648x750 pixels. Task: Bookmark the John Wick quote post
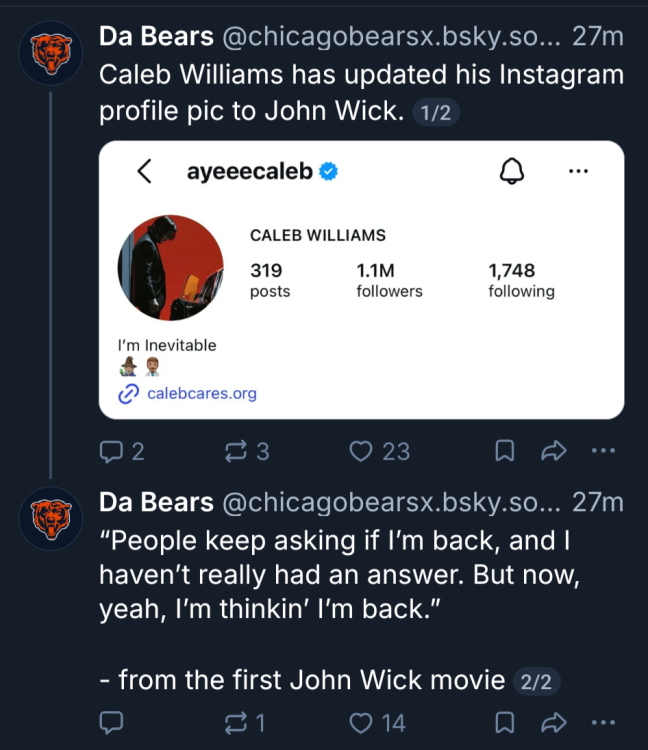pos(504,722)
